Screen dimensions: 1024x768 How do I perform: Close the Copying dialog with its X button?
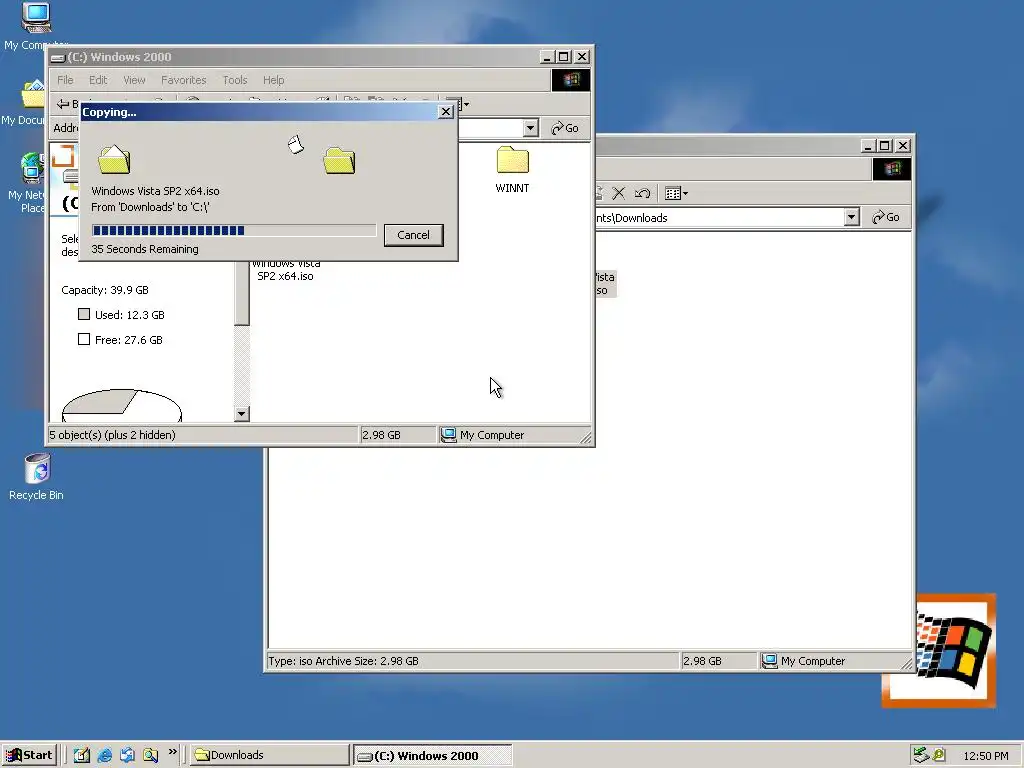[x=445, y=112]
